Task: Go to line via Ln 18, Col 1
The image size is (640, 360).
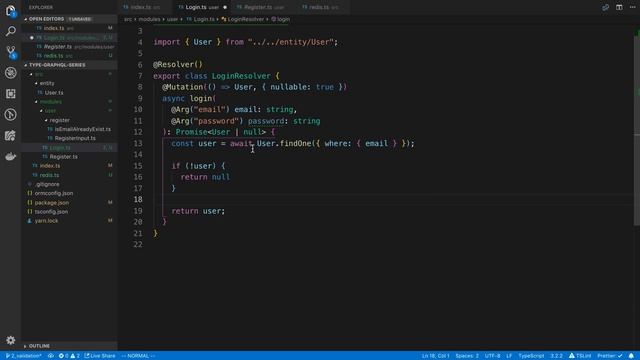Action: 436,356
